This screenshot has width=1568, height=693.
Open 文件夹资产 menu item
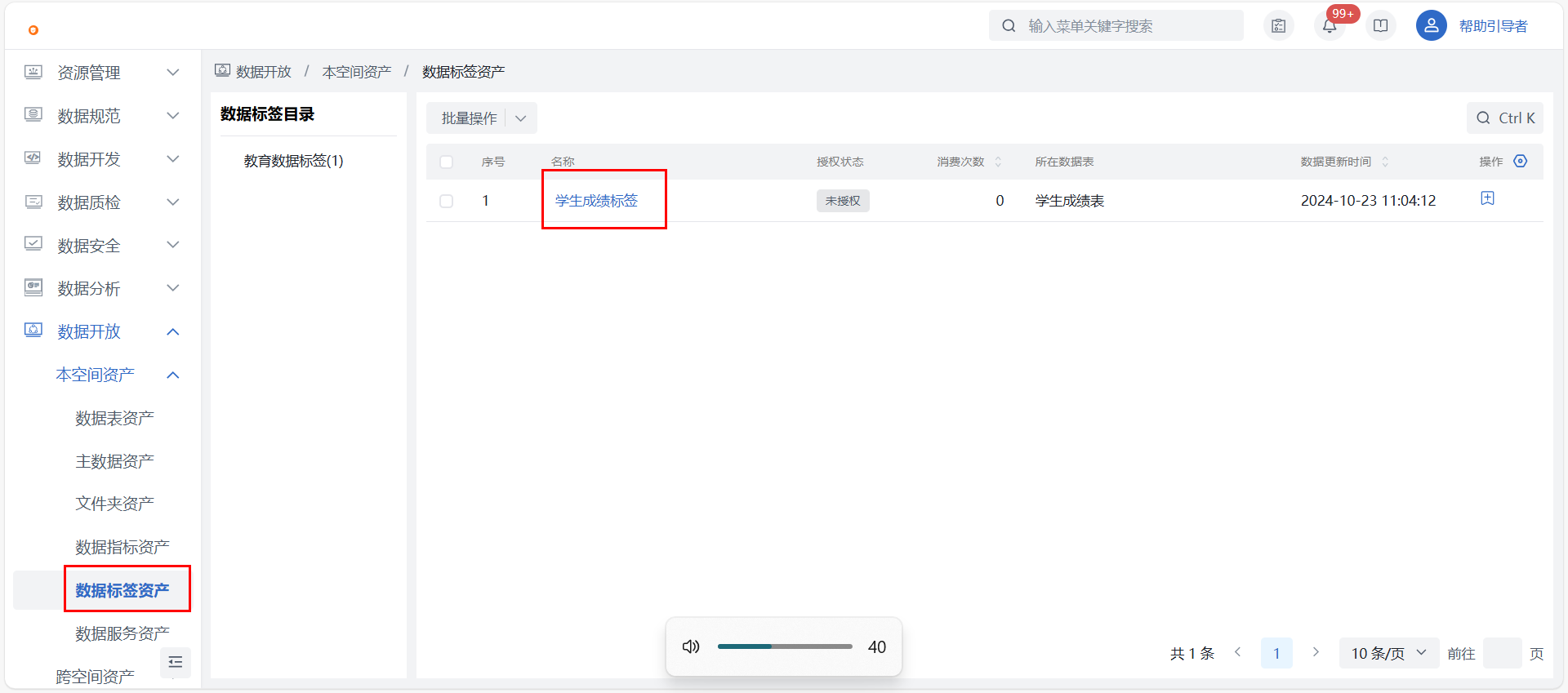[114, 504]
